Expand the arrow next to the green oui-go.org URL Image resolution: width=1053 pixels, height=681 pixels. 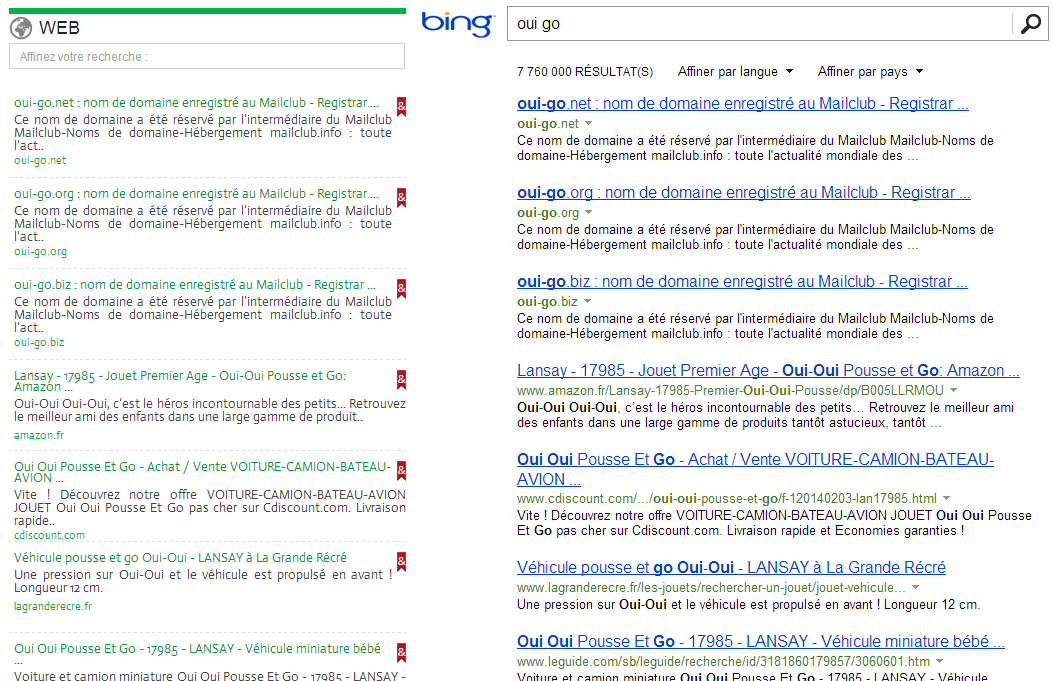[589, 212]
